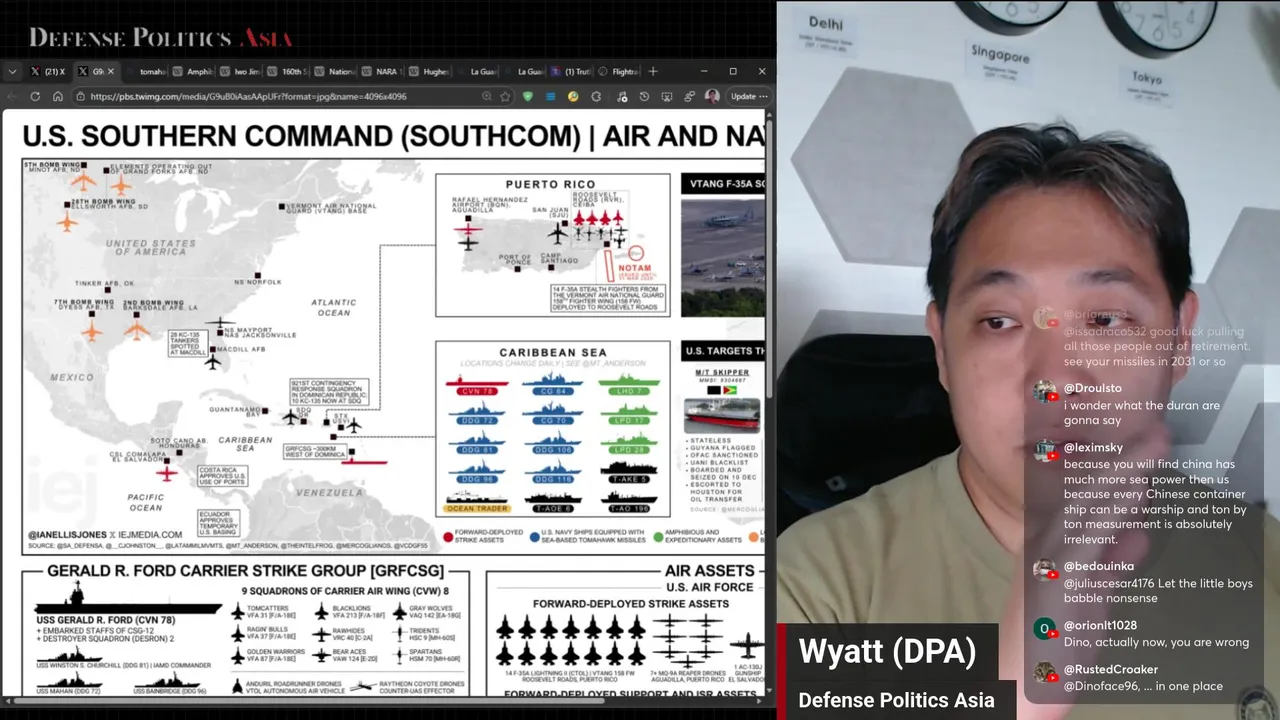The height and width of the screenshot is (720, 1280).
Task: Click the Singapore clock label
Action: (x=1000, y=55)
